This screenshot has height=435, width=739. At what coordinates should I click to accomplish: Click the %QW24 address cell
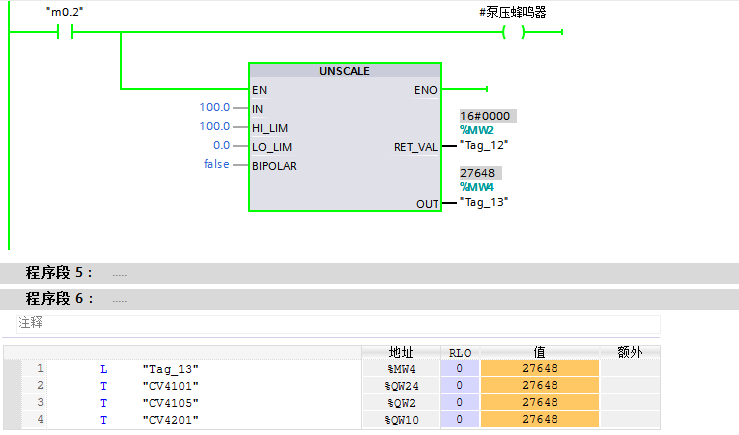(x=401, y=386)
